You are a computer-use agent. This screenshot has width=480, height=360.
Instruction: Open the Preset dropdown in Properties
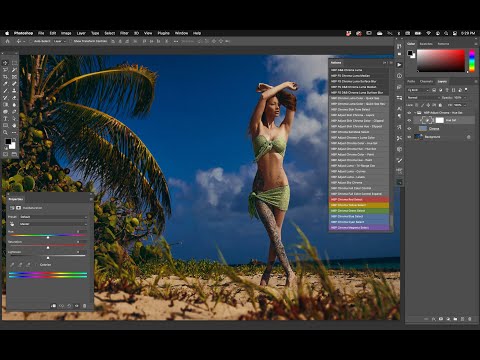(x=53, y=217)
